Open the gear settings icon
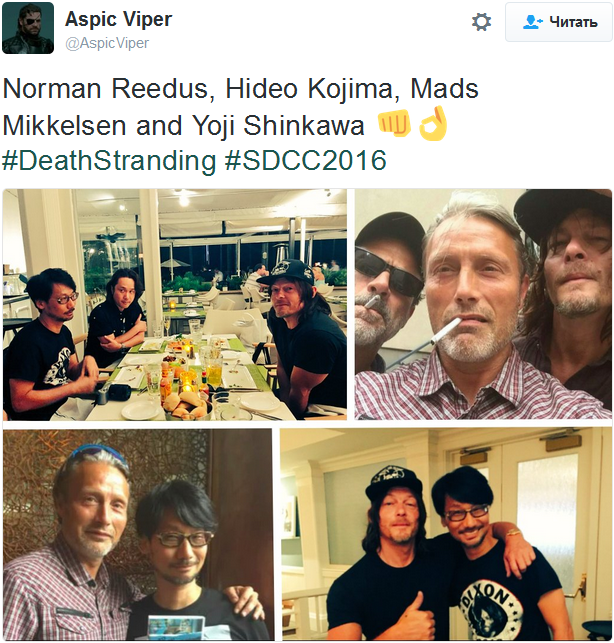614x643 pixels. pos(481,22)
